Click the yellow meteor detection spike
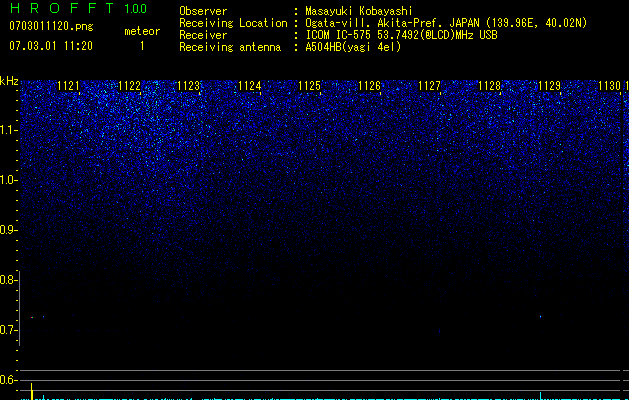629x400 pixels. pyautogui.click(x=32, y=391)
